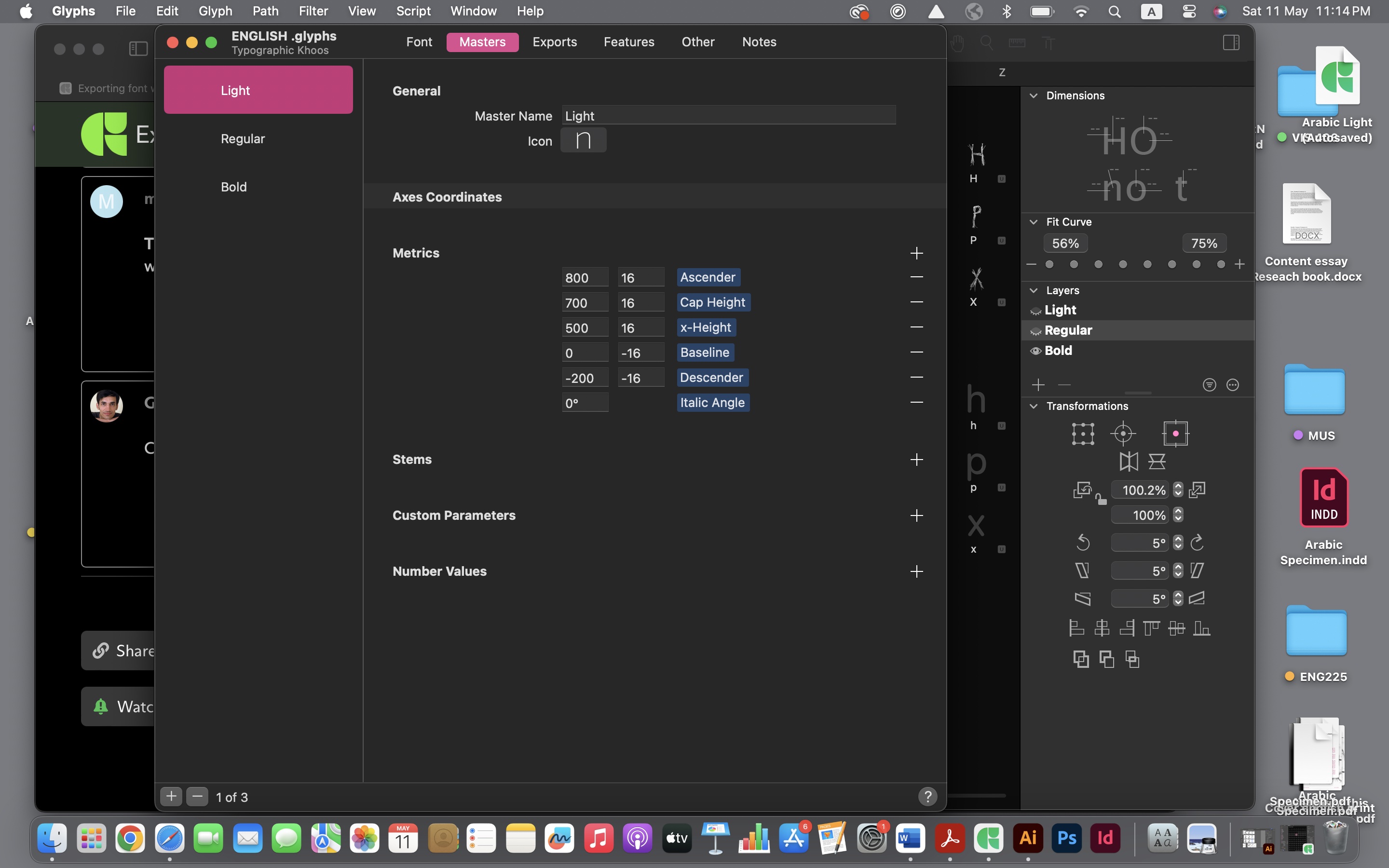Click the fourth Fit Curve slider dot
The image size is (1389, 868).
tap(1123, 264)
